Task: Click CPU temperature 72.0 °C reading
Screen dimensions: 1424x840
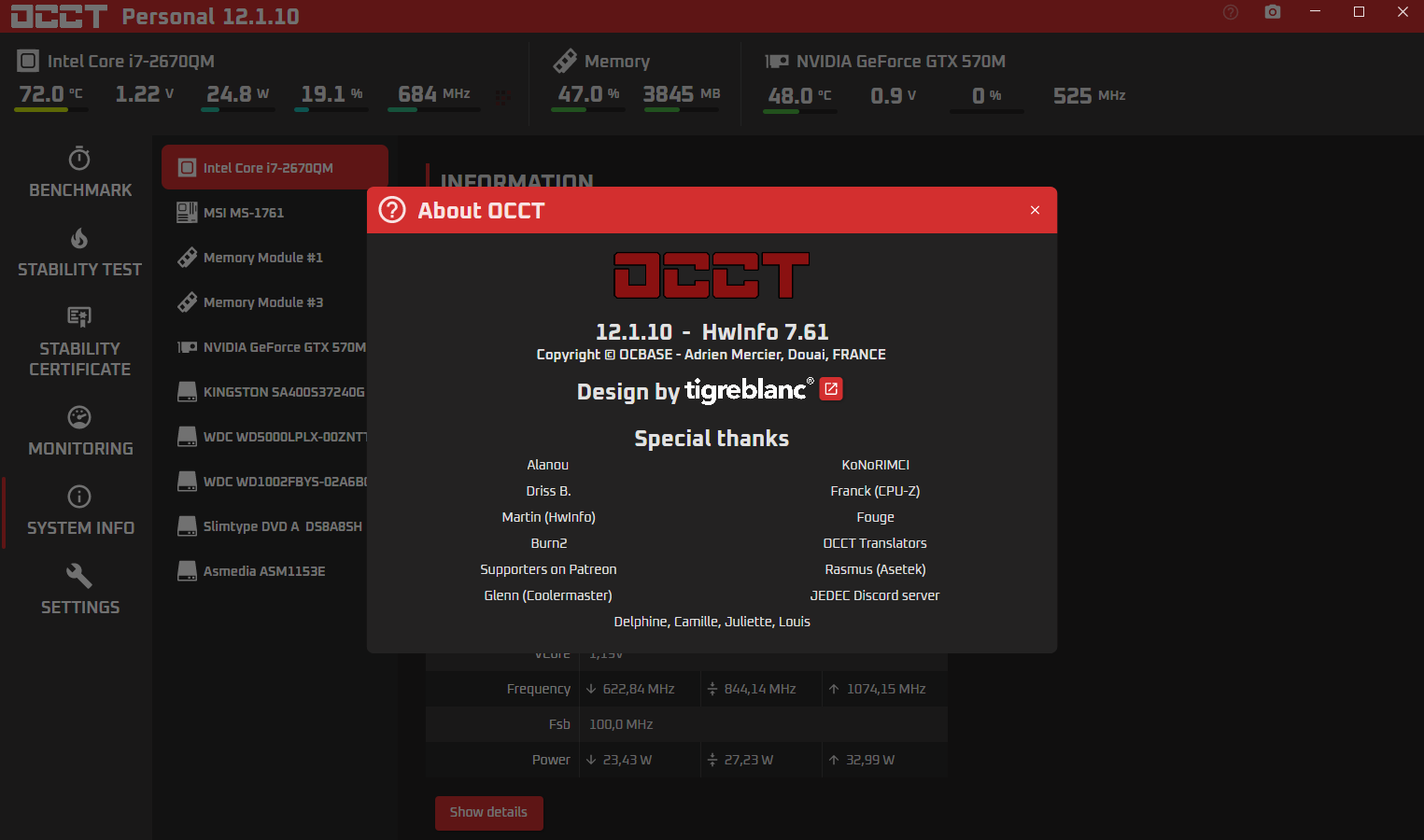Action: 51,94
